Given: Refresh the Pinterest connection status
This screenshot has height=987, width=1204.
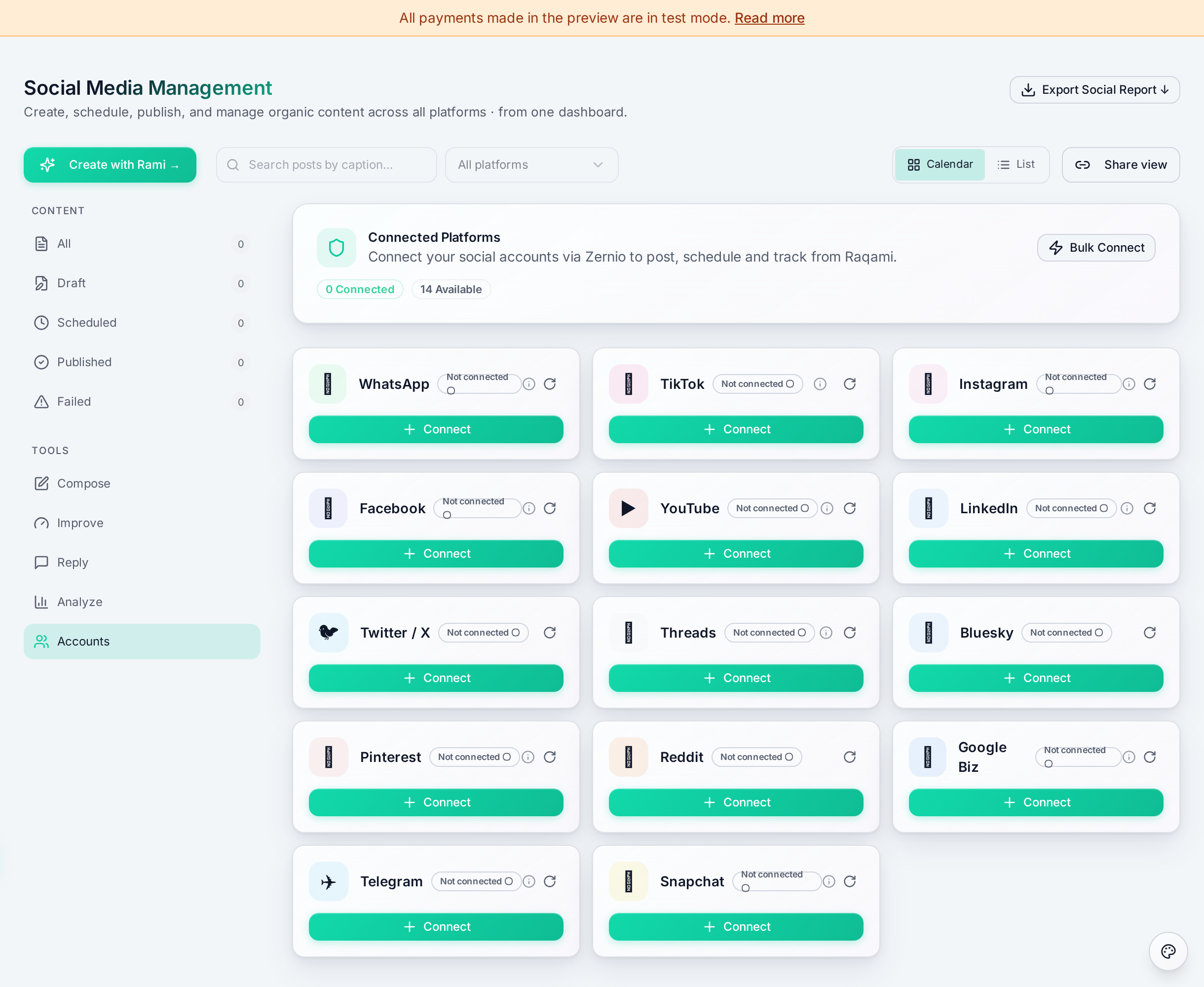Looking at the screenshot, I should tap(550, 757).
